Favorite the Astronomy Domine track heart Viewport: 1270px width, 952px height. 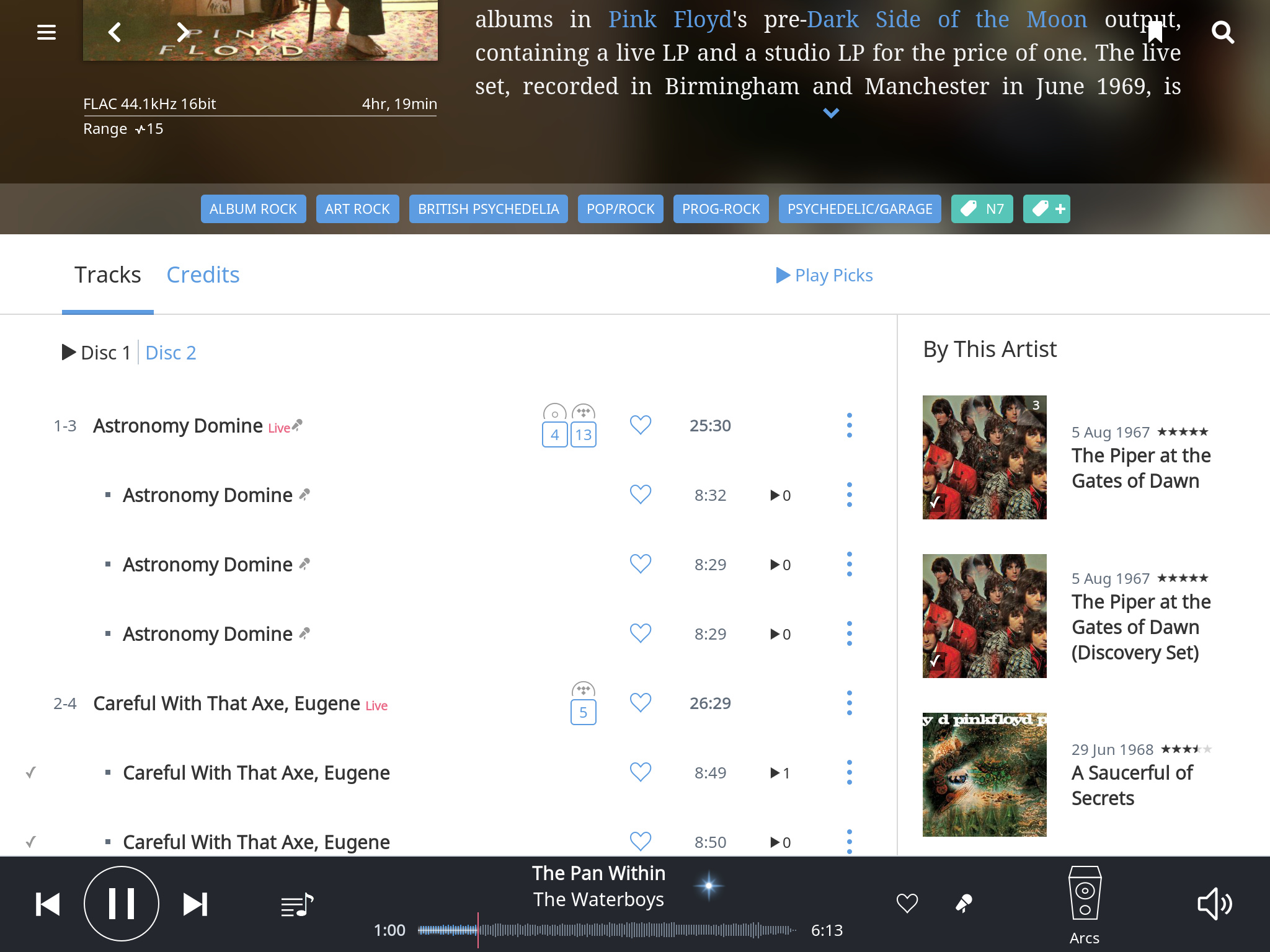point(640,425)
